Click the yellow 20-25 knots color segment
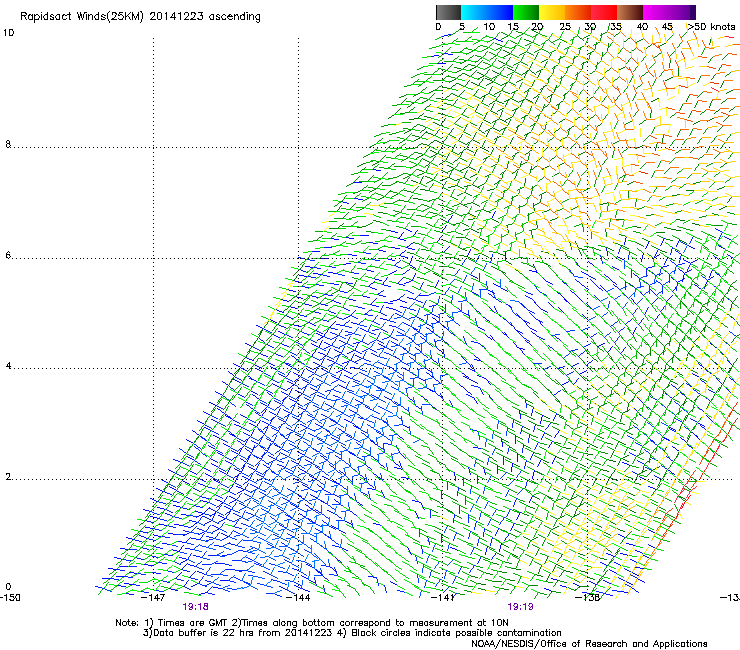Screen dimensions: 740x650 552,12
